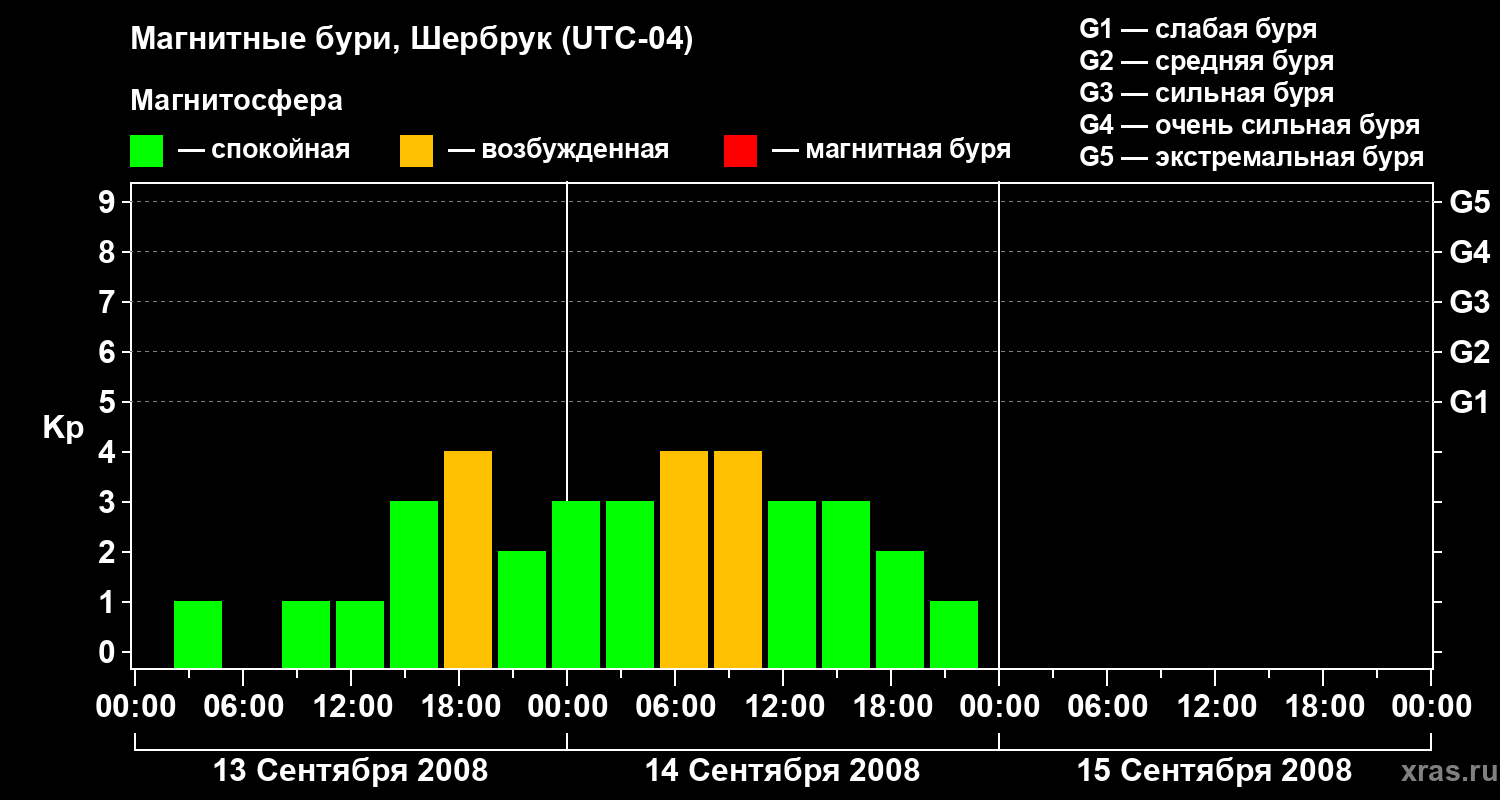
Task: Click the 15 Сентября 2008 date label
Action: 1214,770
